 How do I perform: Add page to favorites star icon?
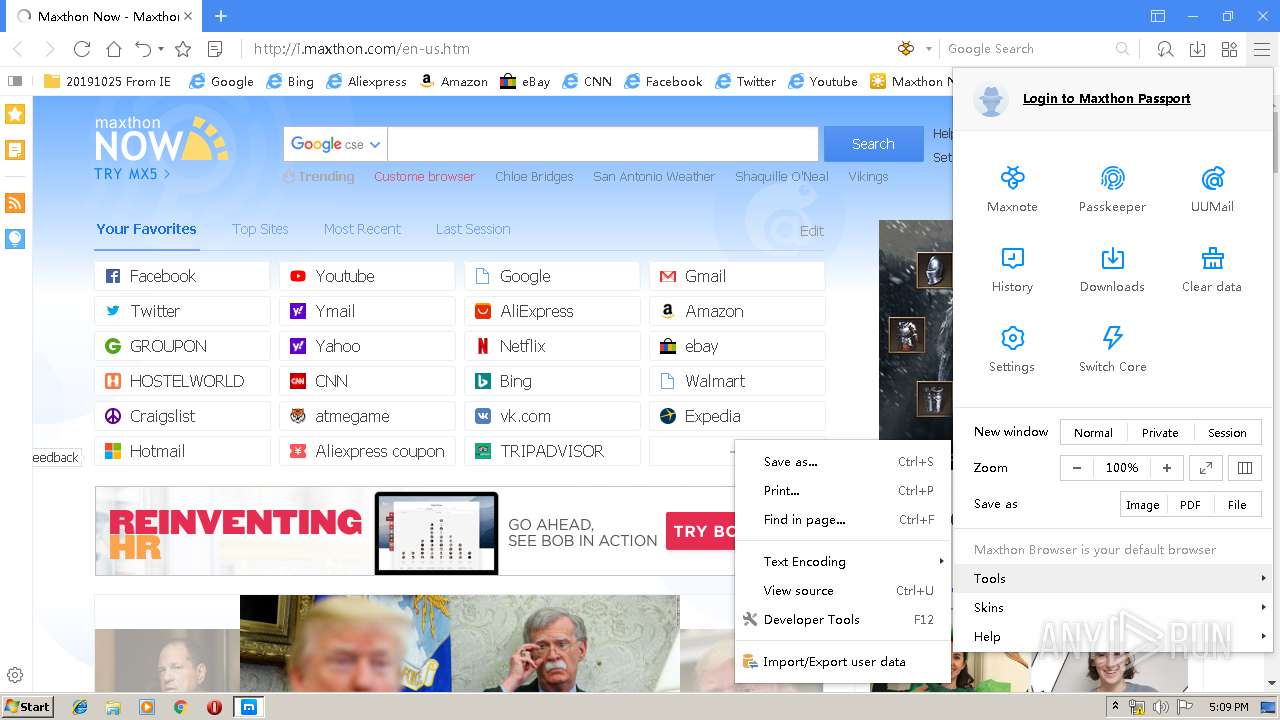pyautogui.click(x=183, y=49)
